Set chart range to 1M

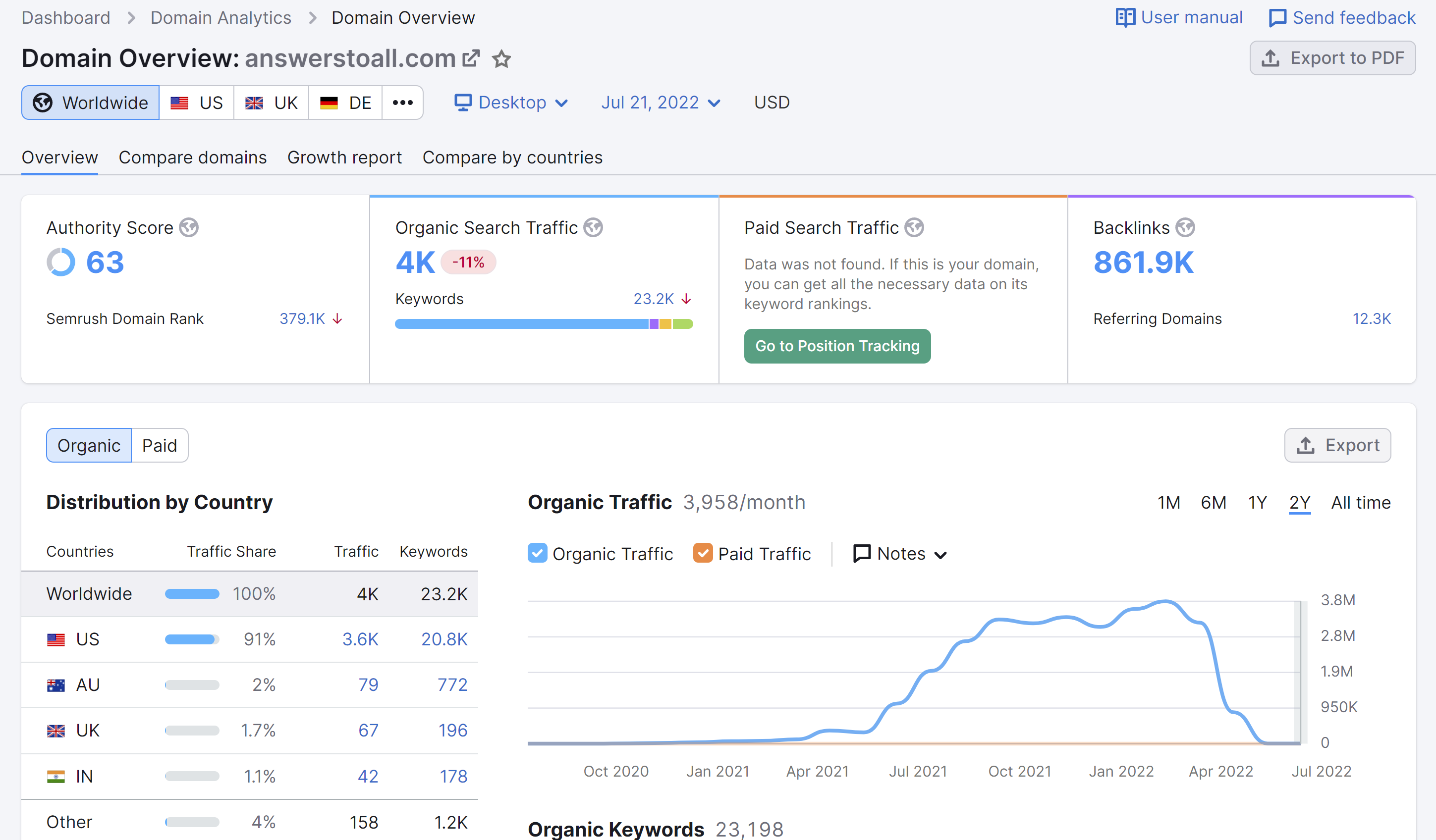pos(1168,502)
